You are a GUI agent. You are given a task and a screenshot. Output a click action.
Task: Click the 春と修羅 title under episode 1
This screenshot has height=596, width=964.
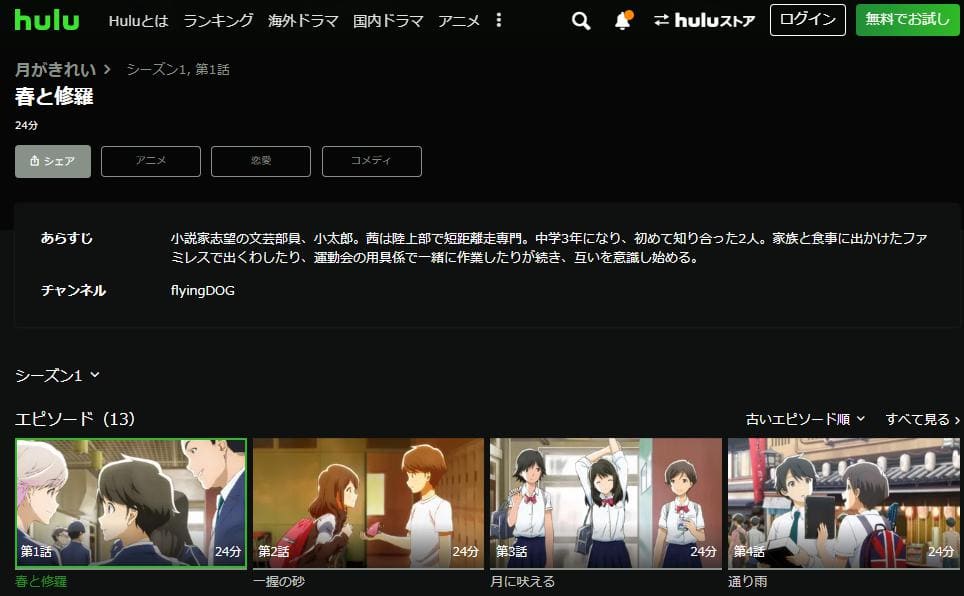tap(41, 581)
